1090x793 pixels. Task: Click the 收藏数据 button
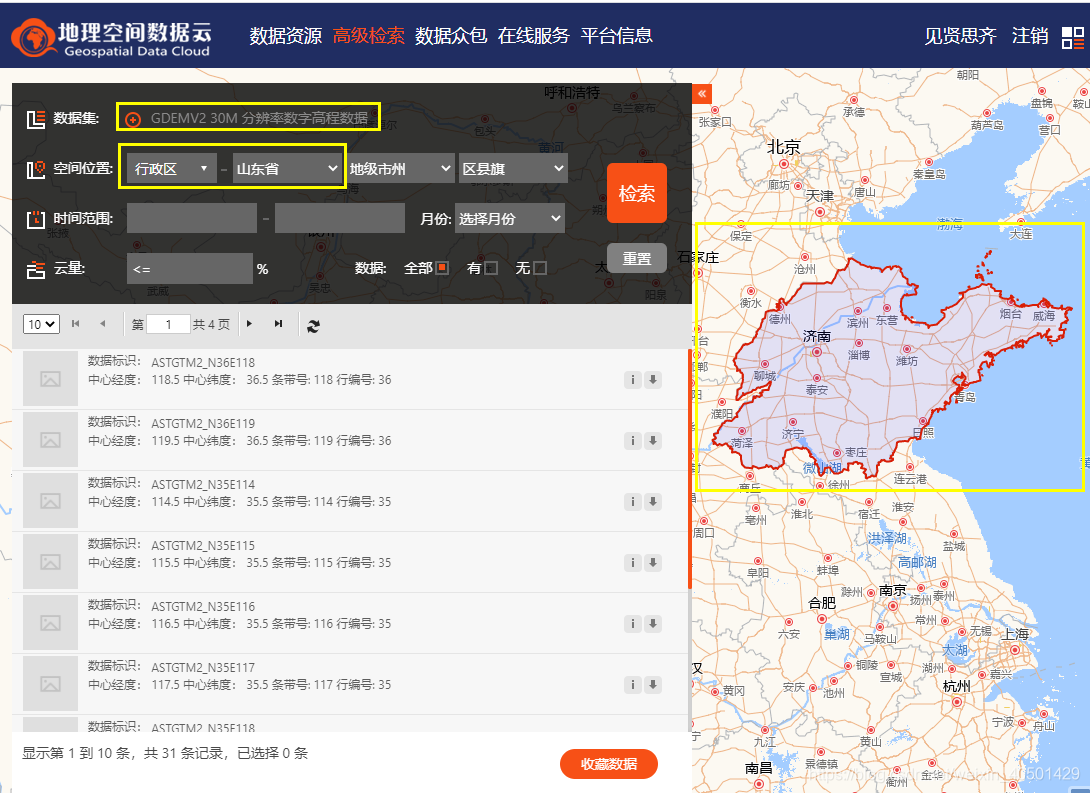(x=609, y=764)
